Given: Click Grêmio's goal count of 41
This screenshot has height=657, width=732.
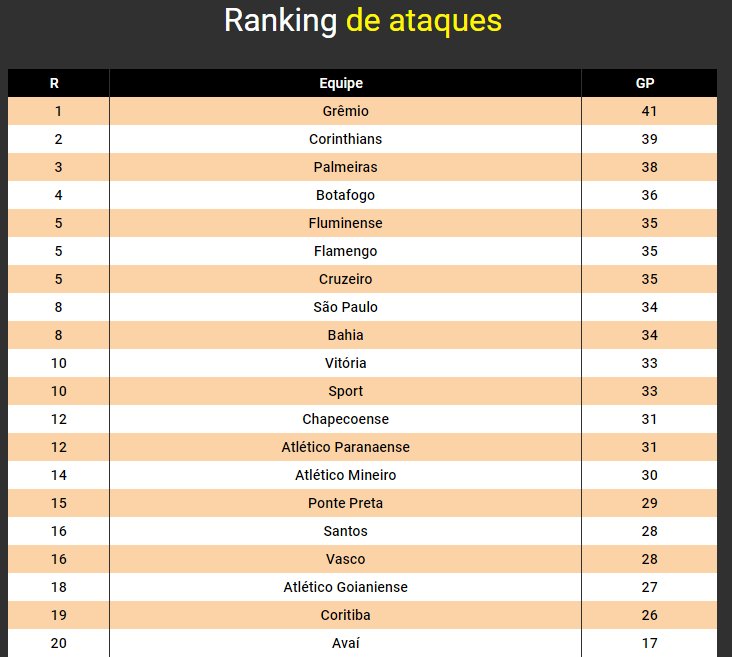Looking at the screenshot, I should click(649, 111).
